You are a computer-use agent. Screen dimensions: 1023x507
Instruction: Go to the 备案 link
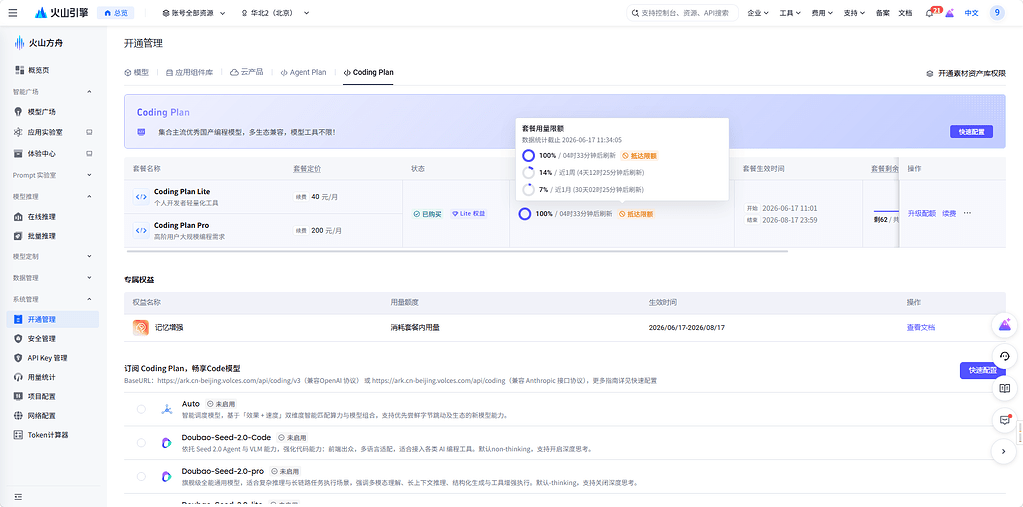coord(882,13)
